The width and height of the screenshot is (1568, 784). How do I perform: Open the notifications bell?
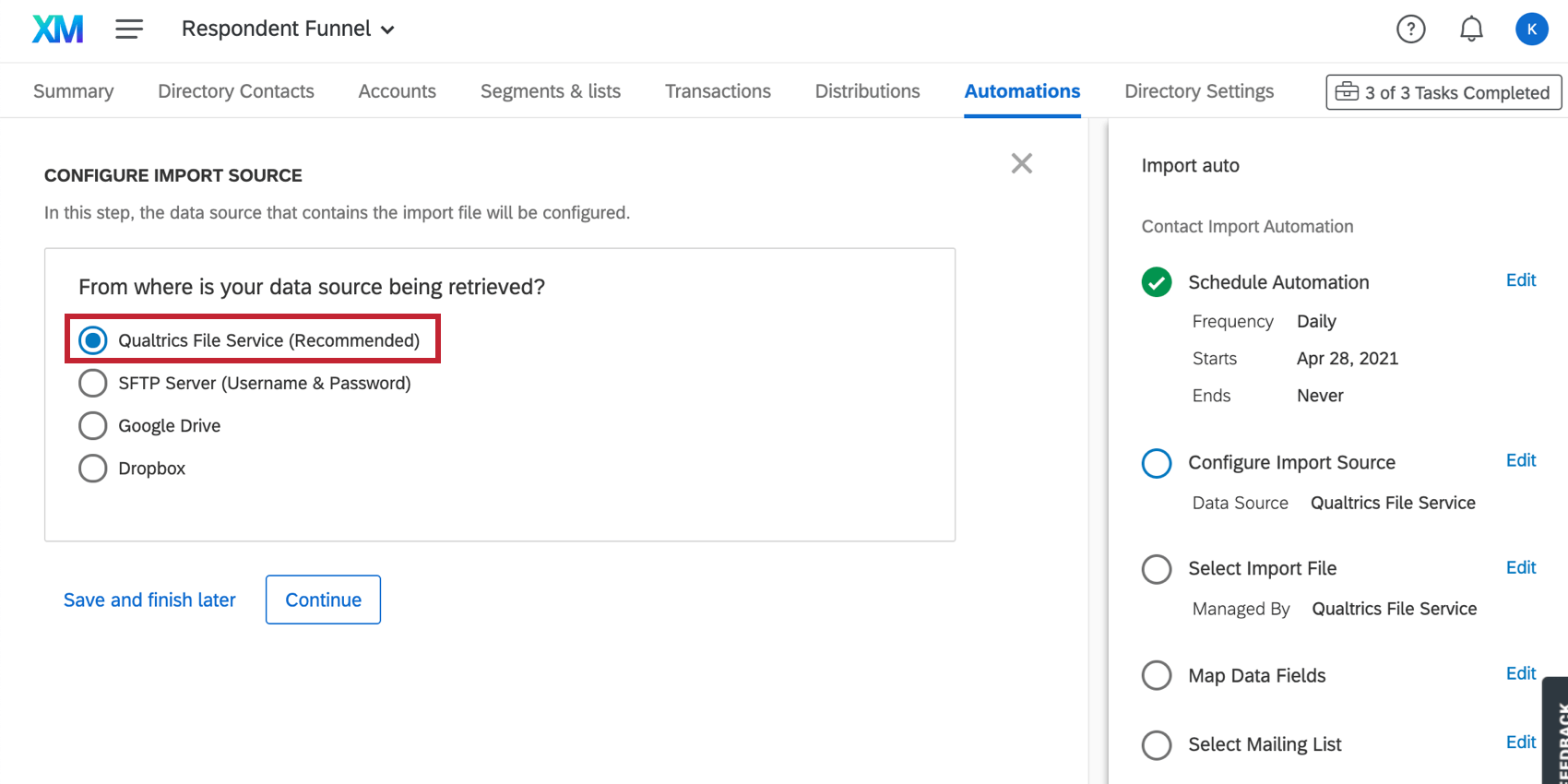pos(1471,30)
